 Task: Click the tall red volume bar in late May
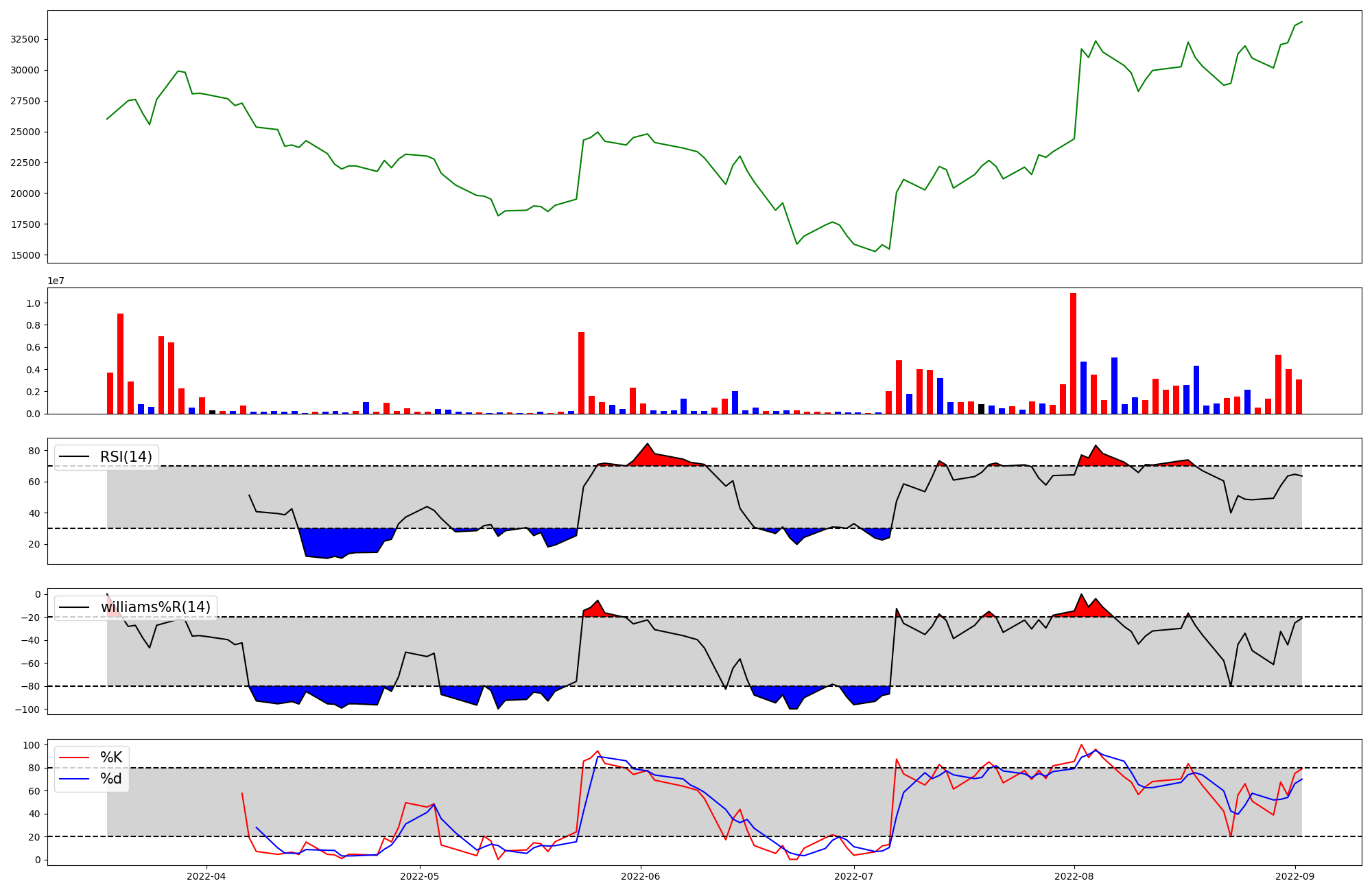pyautogui.click(x=581, y=373)
